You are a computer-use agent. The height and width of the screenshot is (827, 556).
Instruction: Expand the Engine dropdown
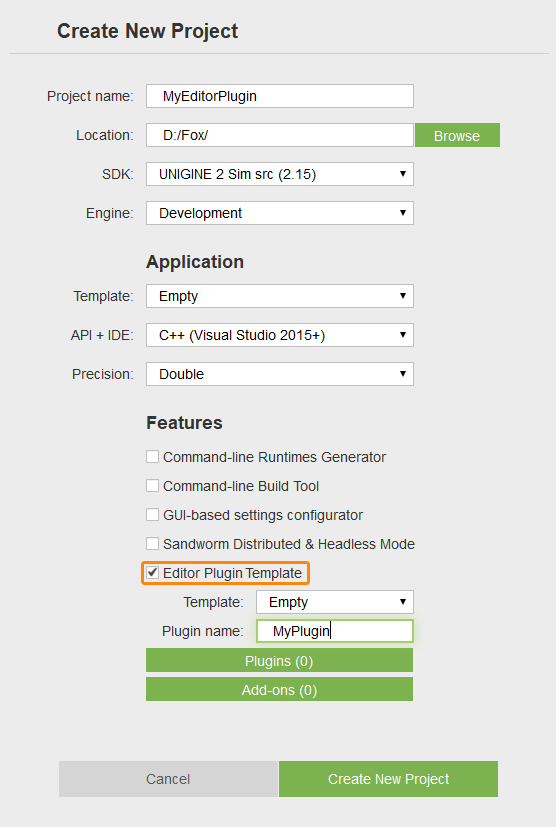point(280,213)
